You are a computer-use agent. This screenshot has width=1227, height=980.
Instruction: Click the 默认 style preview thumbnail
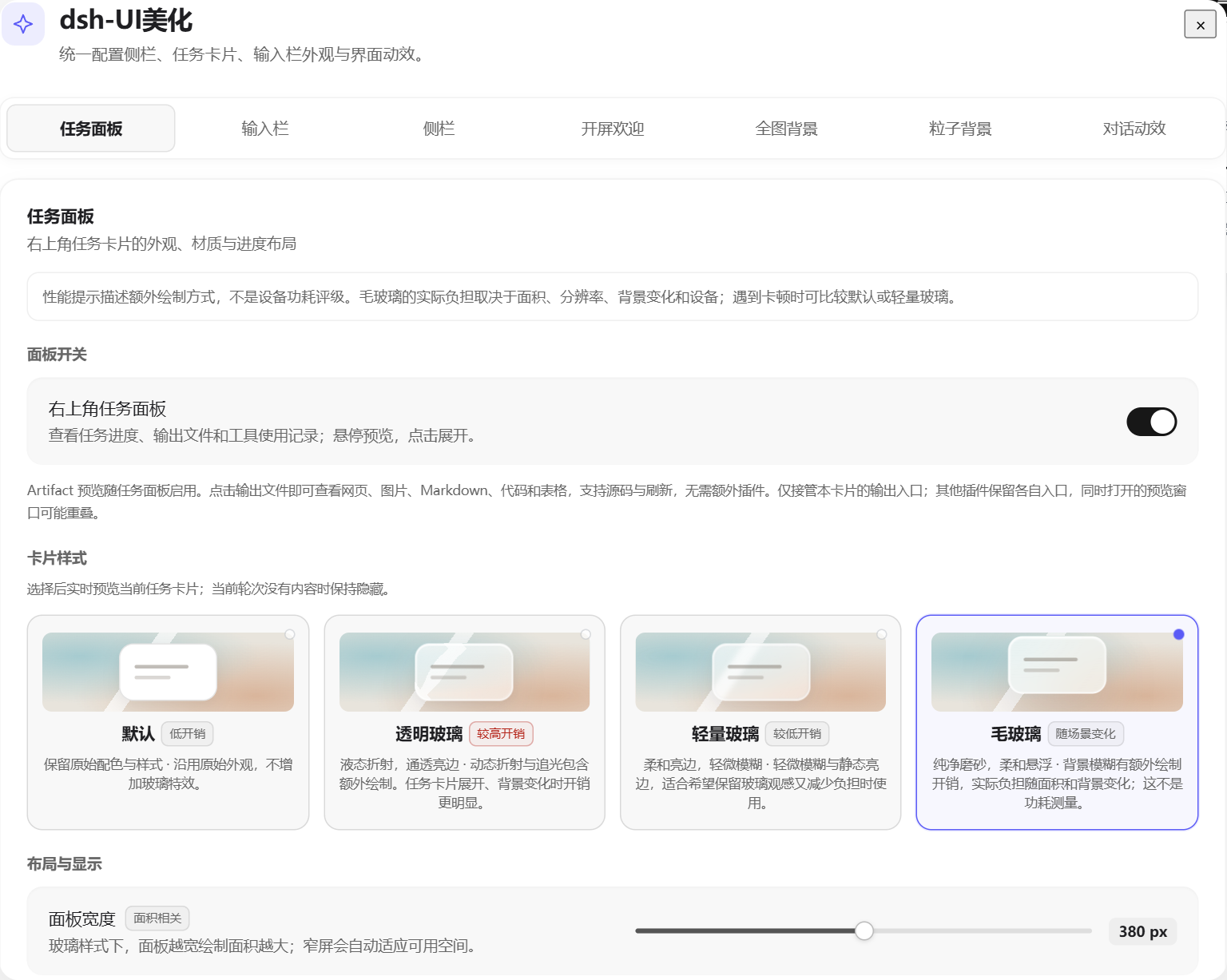[x=168, y=672]
